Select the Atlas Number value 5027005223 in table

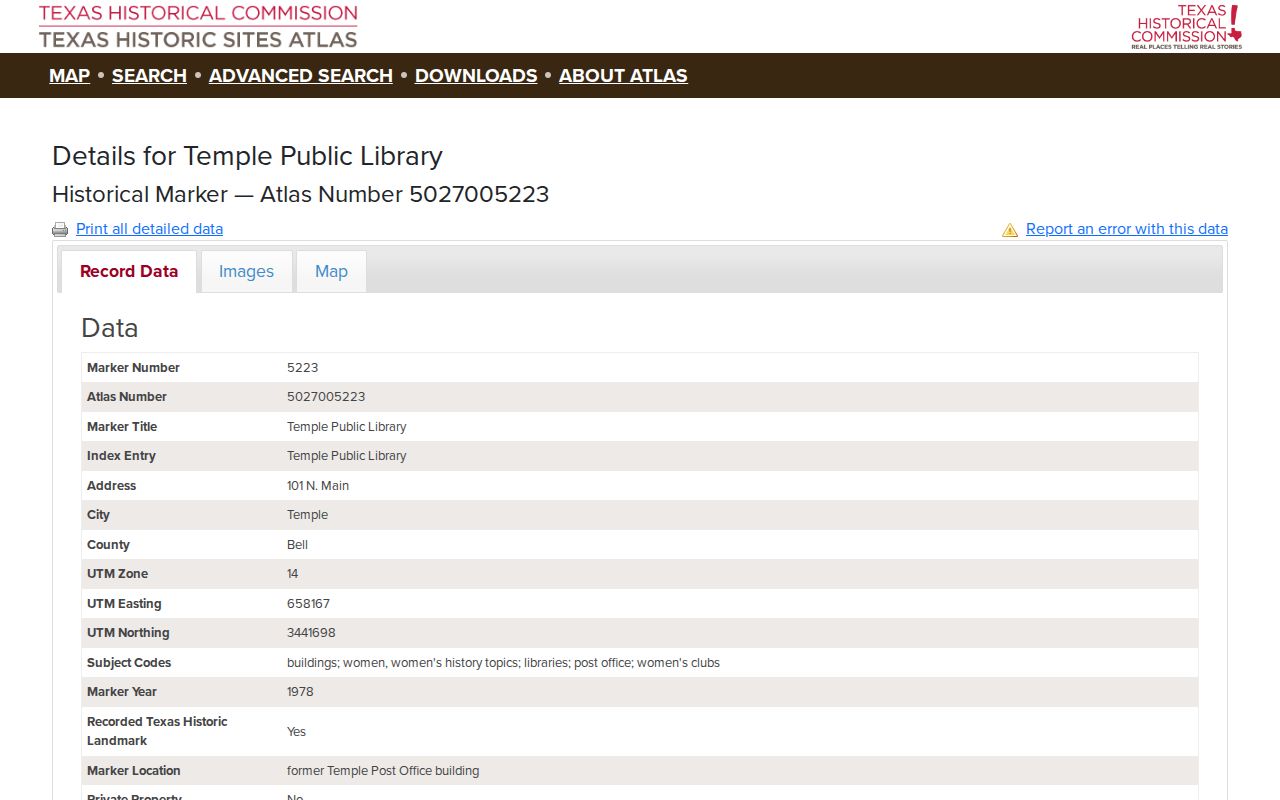coord(326,397)
